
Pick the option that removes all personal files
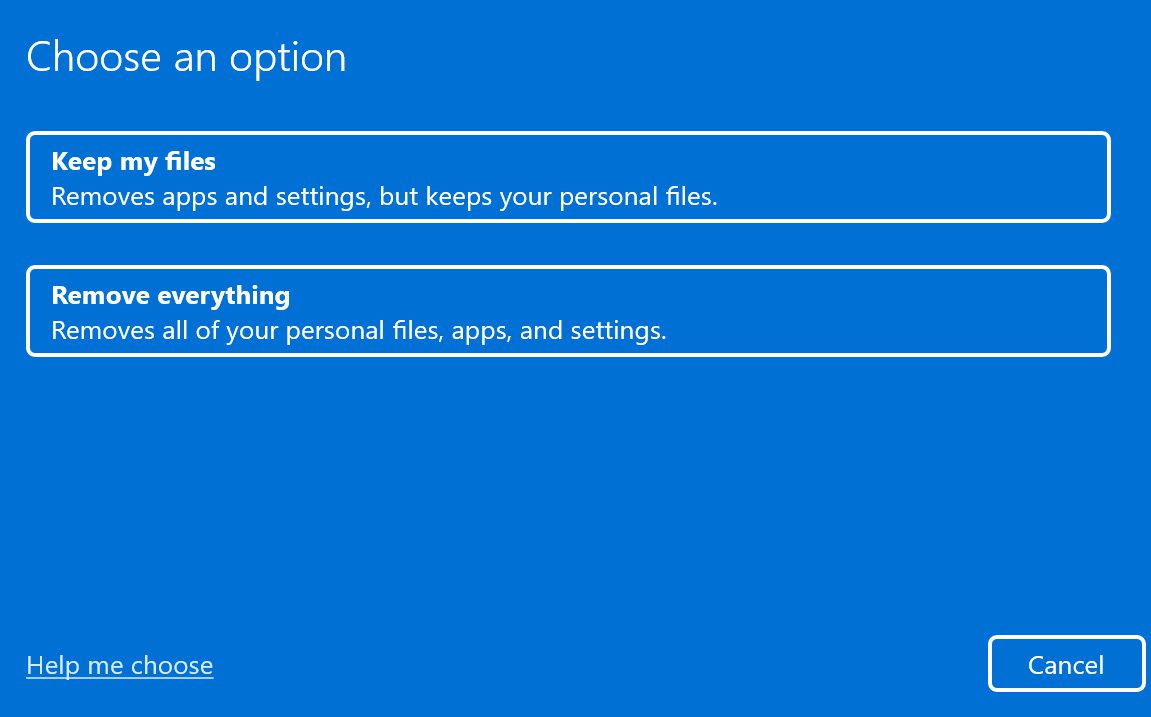pyautogui.click(x=568, y=311)
